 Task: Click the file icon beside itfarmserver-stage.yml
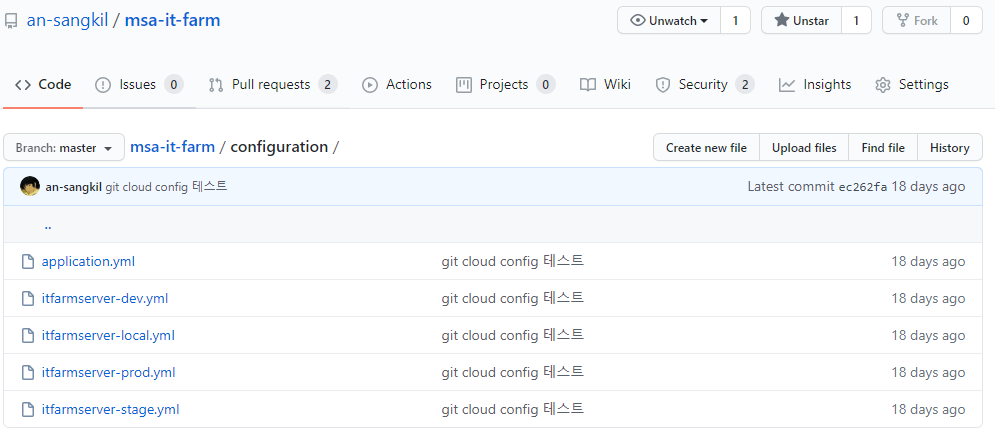tap(27, 410)
